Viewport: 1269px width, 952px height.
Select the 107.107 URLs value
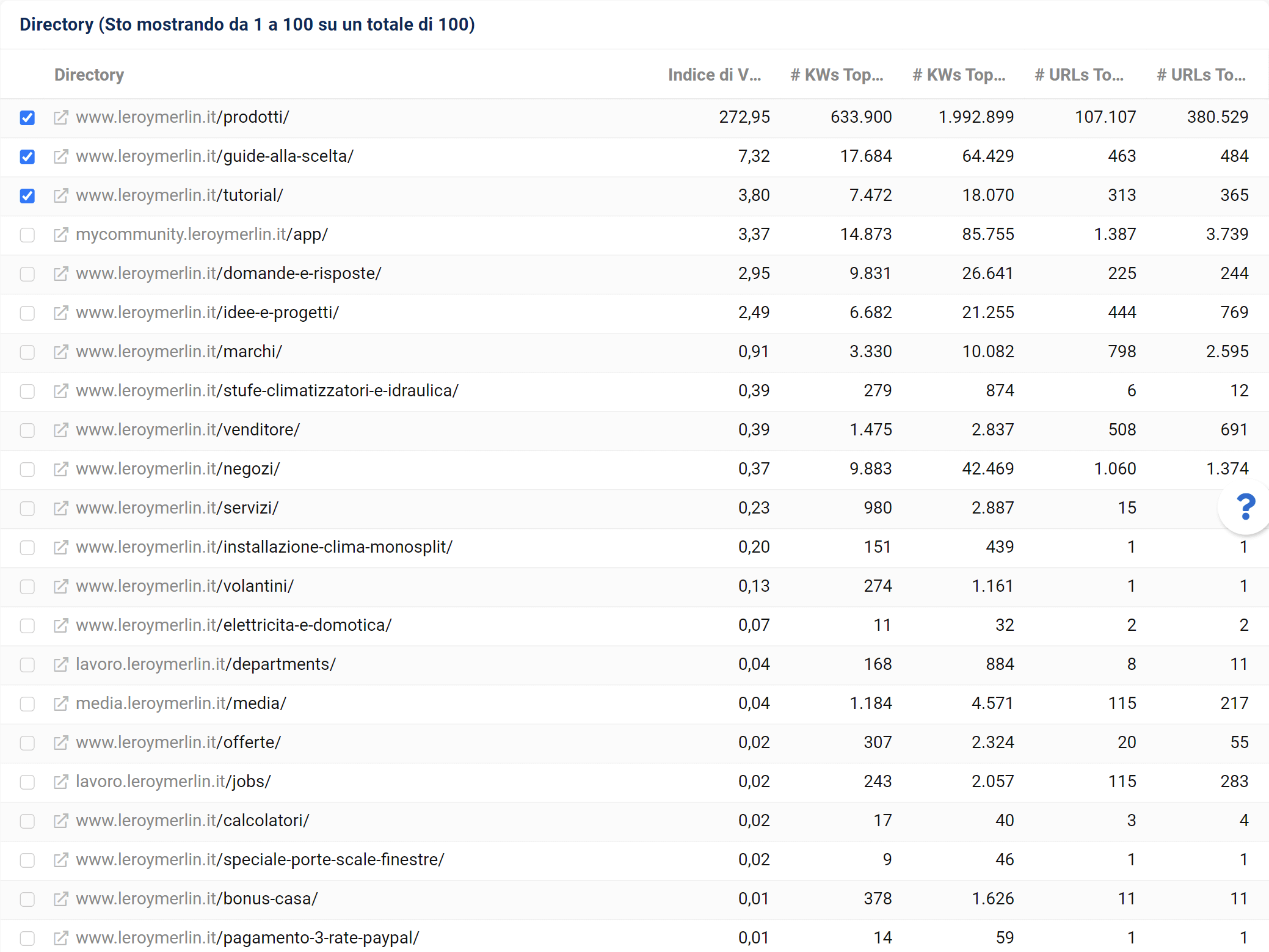tap(1105, 117)
